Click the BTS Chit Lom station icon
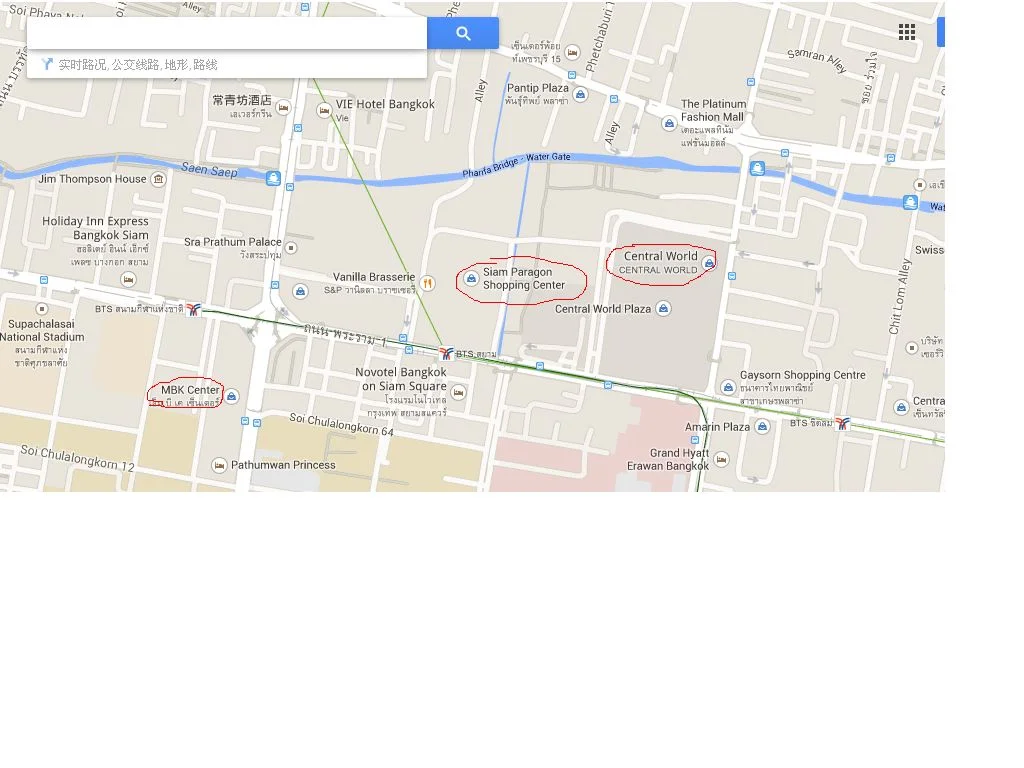Viewport: 1024px width, 768px height. pos(842,423)
